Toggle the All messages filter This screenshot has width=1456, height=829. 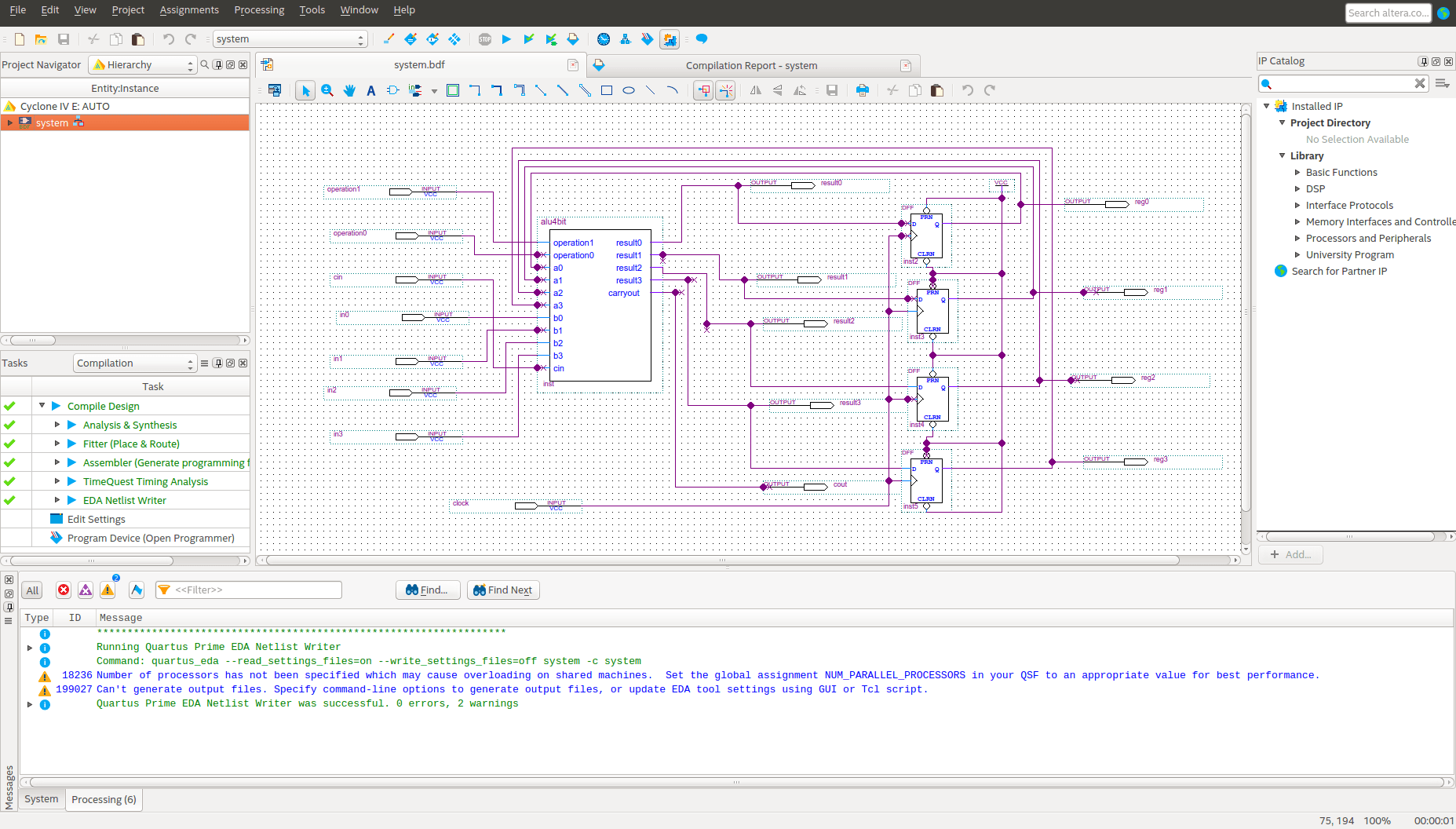[32, 590]
